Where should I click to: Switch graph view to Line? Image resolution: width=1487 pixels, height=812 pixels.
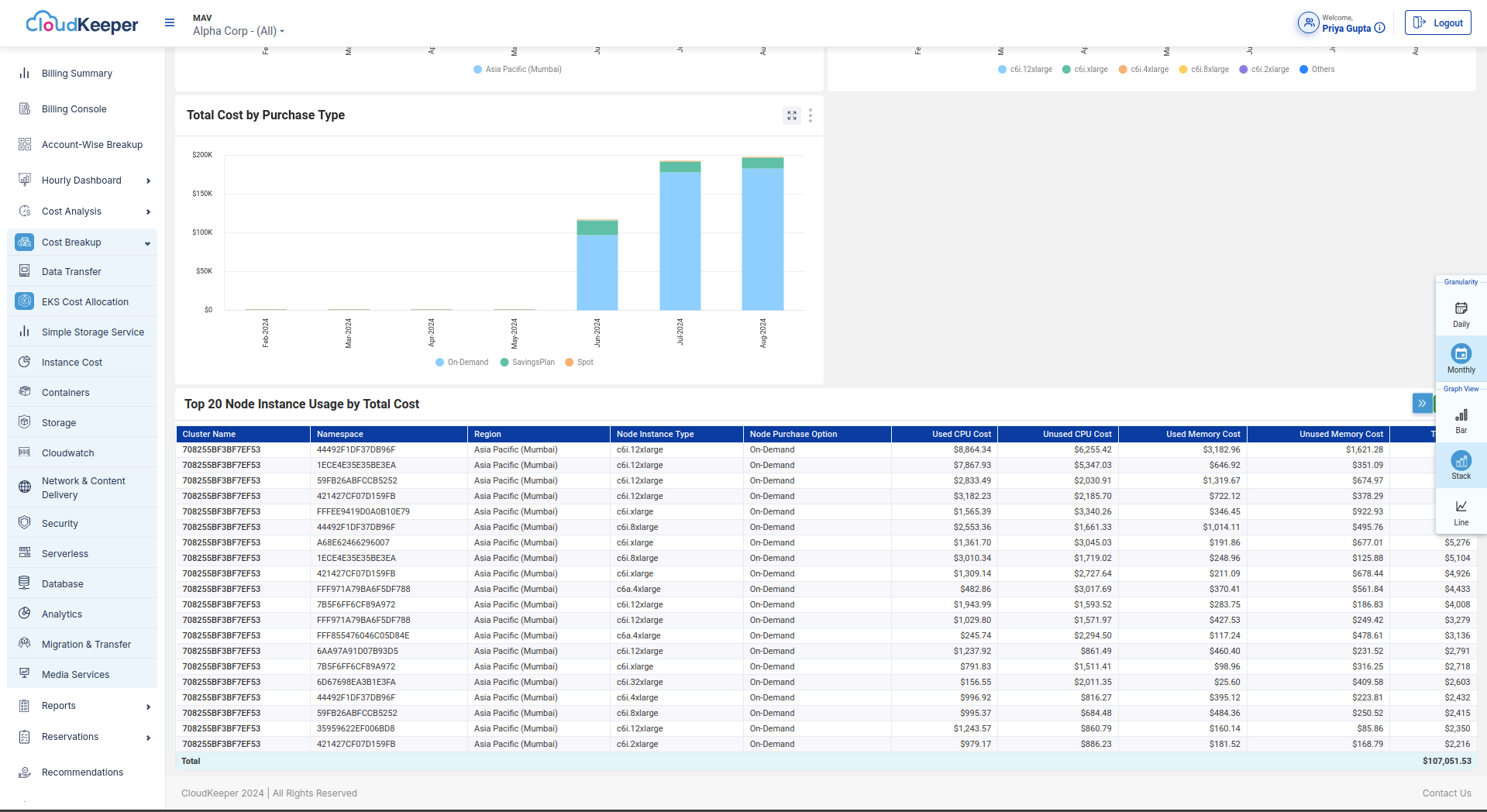(x=1461, y=511)
